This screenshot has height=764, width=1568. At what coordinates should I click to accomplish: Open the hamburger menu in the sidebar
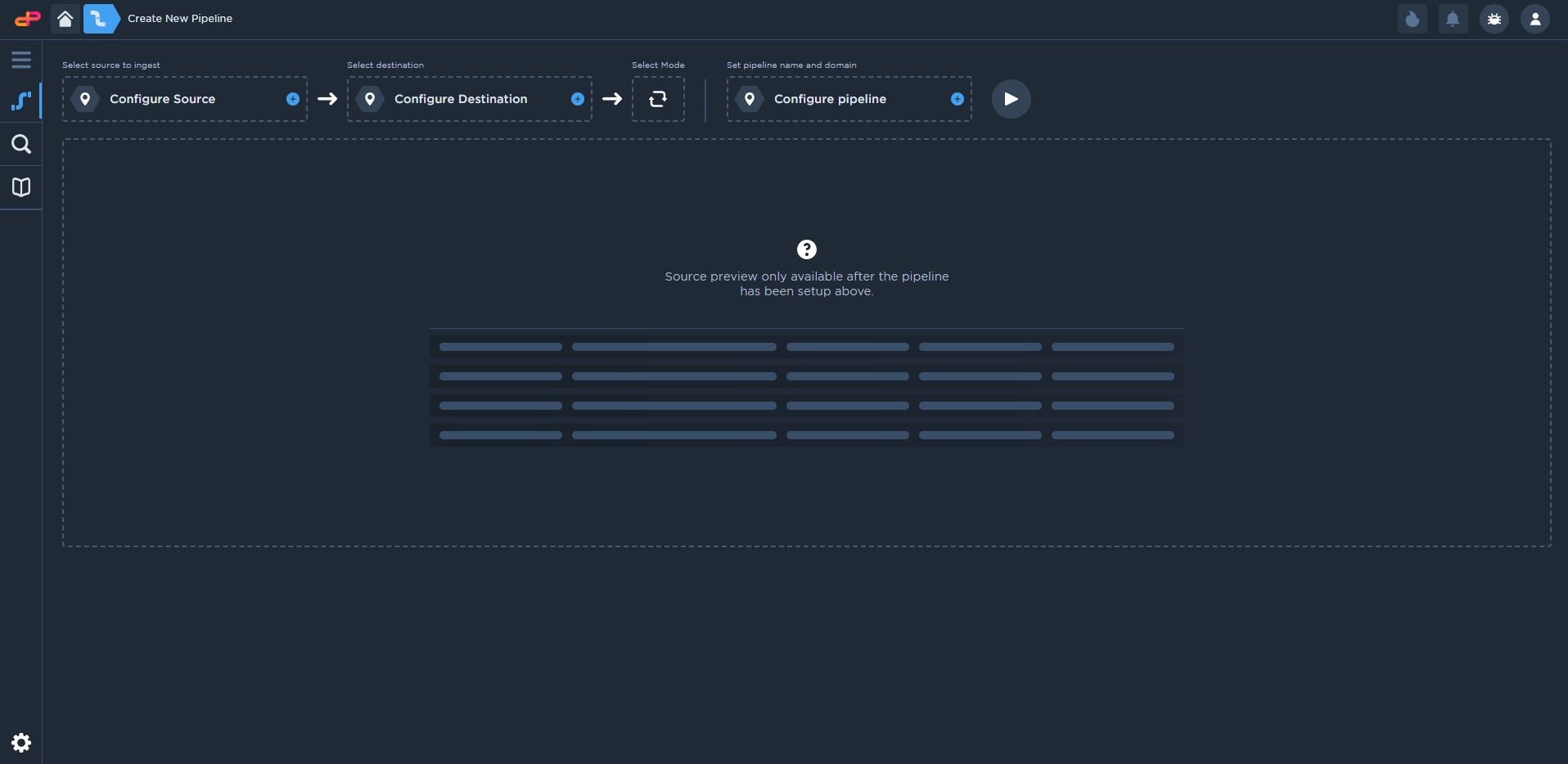tap(21, 60)
